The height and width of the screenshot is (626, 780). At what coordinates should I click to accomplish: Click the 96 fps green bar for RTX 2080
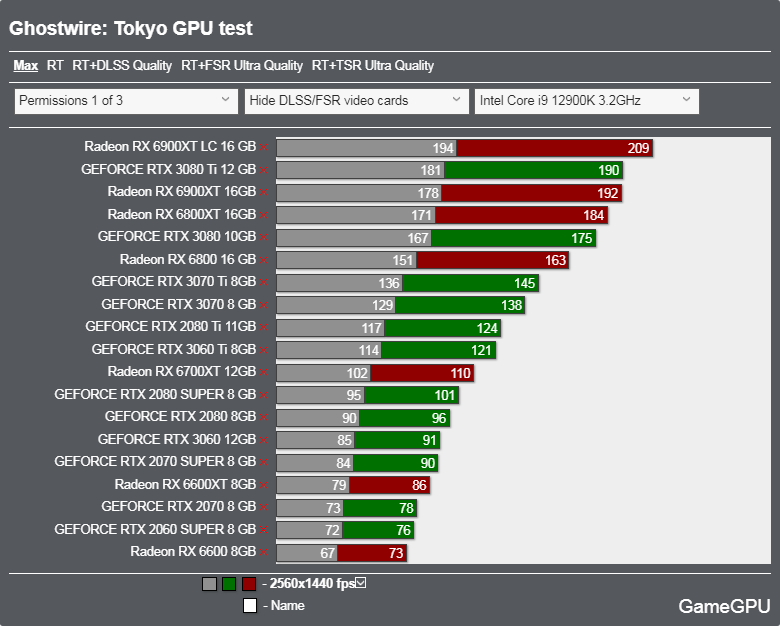tap(404, 418)
